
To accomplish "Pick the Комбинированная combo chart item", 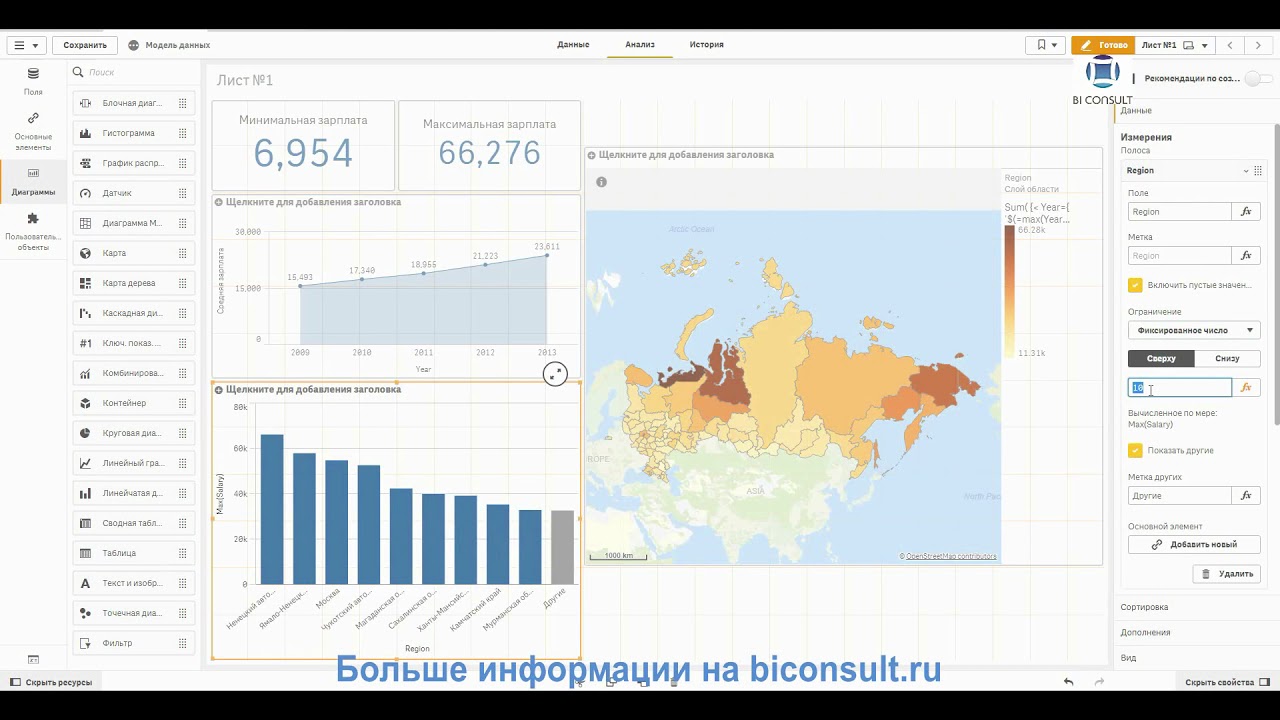I will 134,373.
